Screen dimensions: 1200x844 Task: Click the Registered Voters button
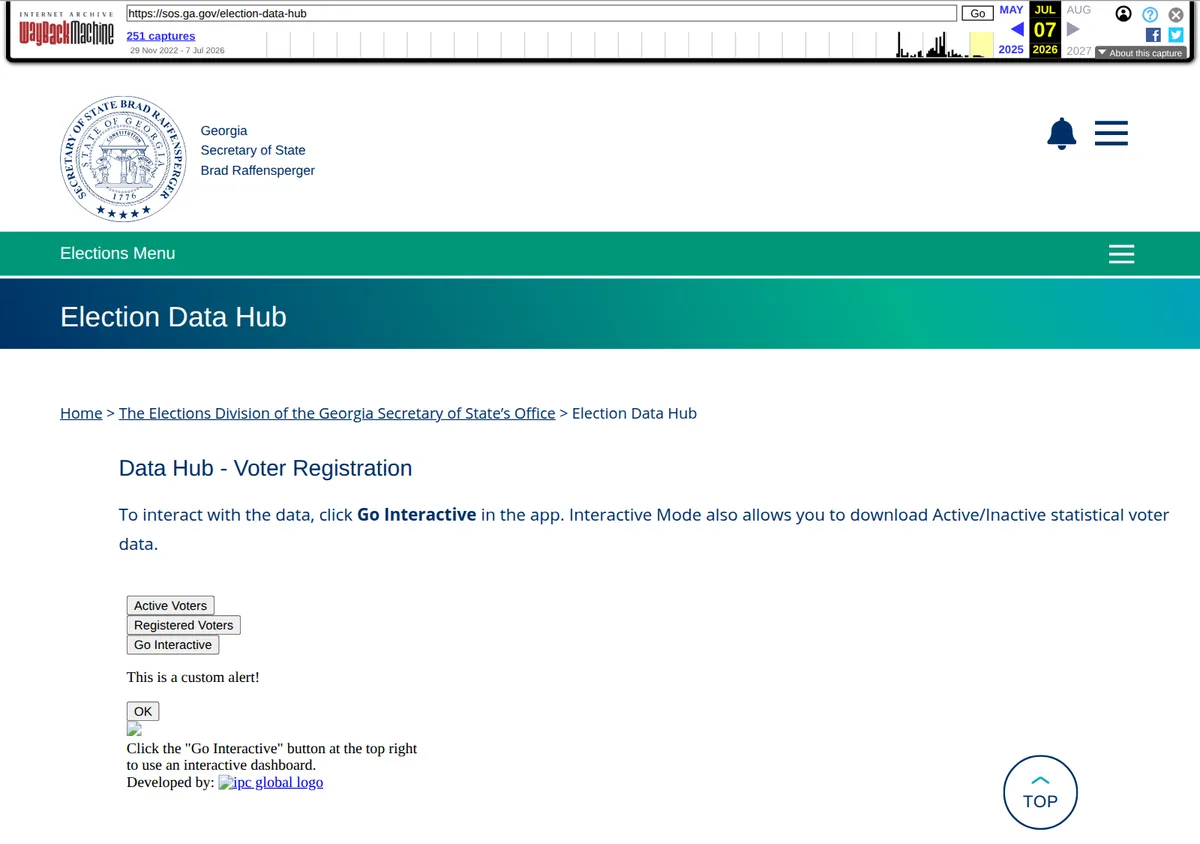click(184, 625)
